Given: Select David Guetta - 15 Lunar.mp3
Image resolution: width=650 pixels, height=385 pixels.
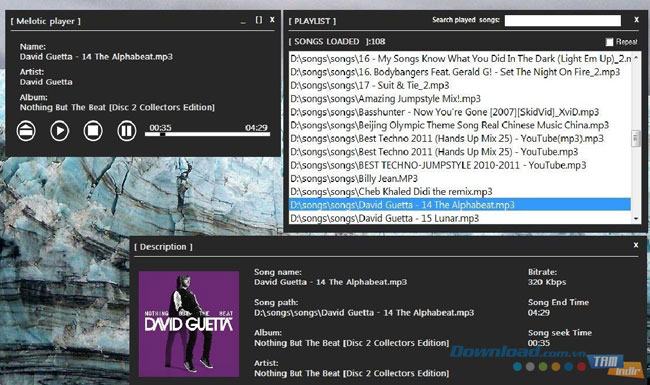Looking at the screenshot, I should (x=460, y=218).
